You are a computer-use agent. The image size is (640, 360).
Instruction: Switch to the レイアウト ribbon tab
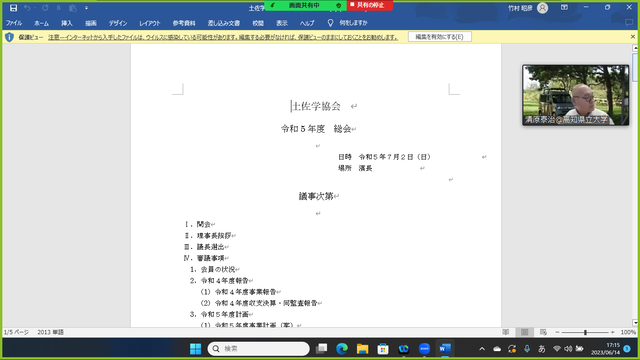tap(149, 23)
